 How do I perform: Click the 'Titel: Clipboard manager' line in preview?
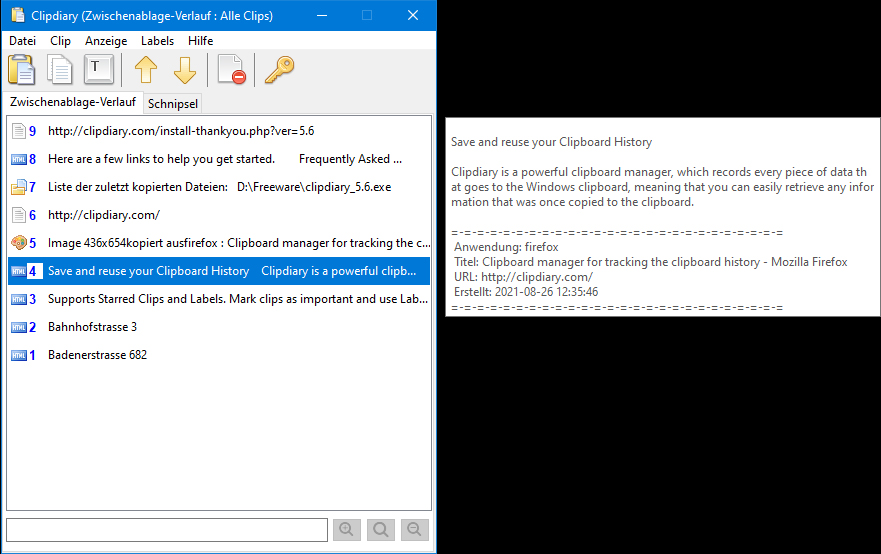[x=651, y=262]
